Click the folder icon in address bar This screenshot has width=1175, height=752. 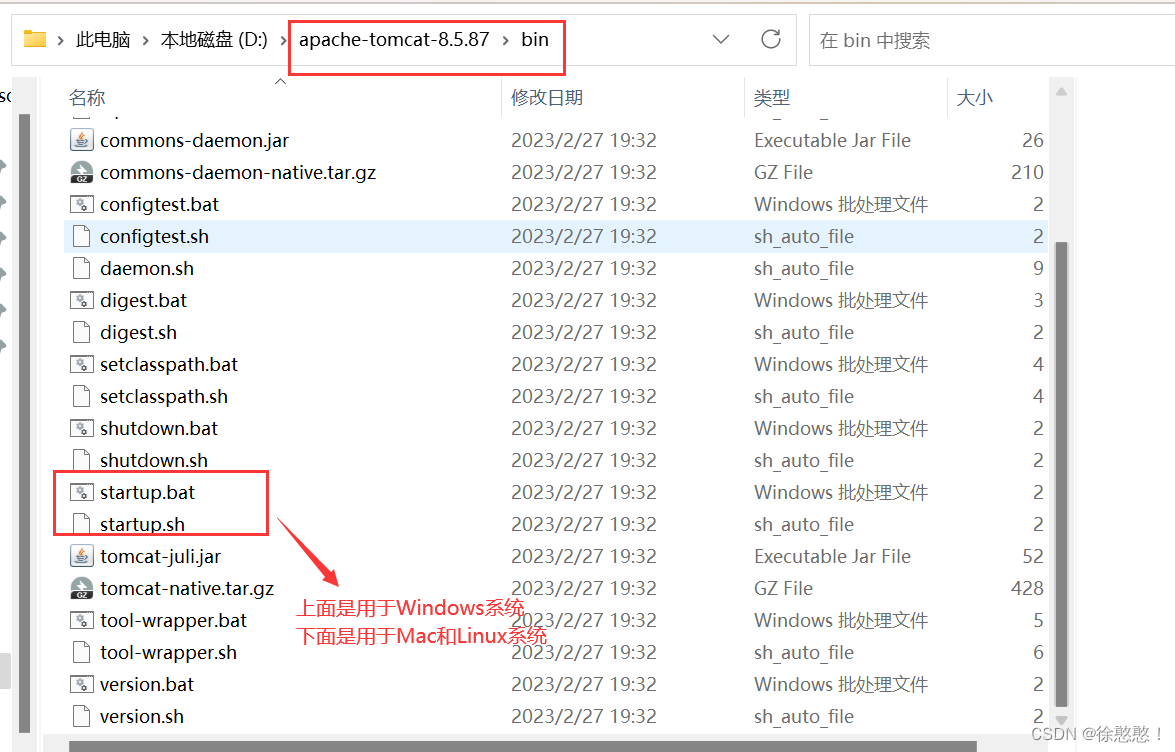click(35, 39)
